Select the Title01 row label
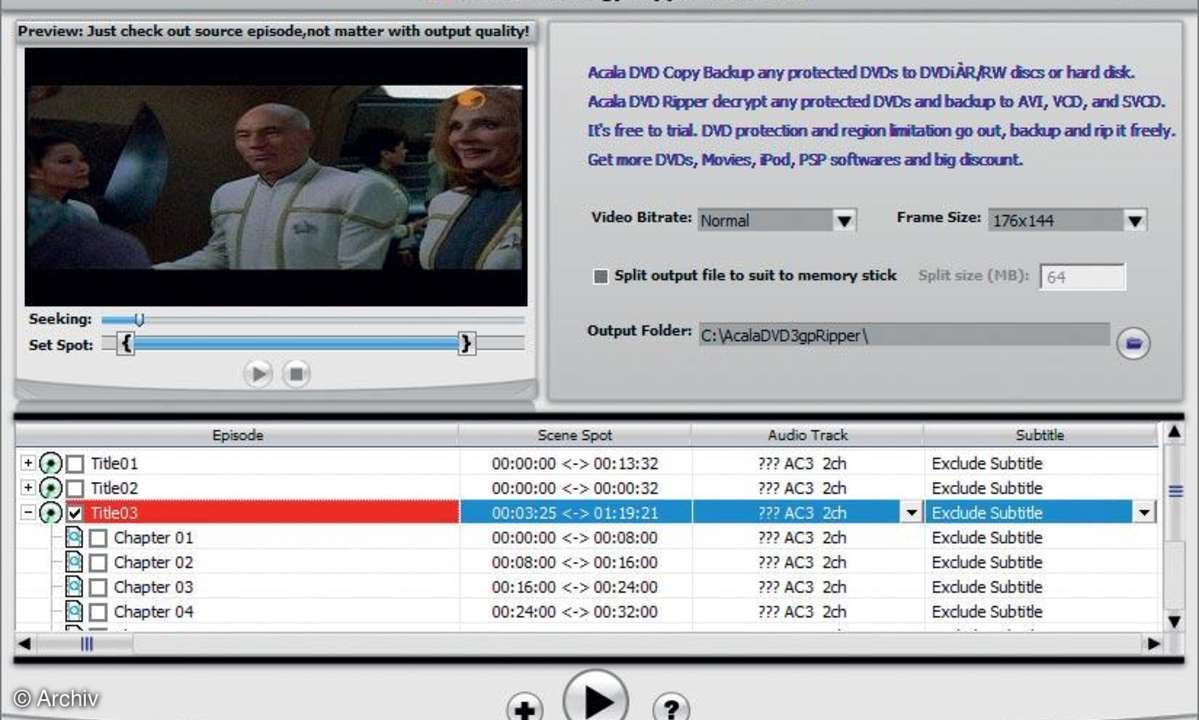This screenshot has height=720, width=1199. click(x=115, y=464)
